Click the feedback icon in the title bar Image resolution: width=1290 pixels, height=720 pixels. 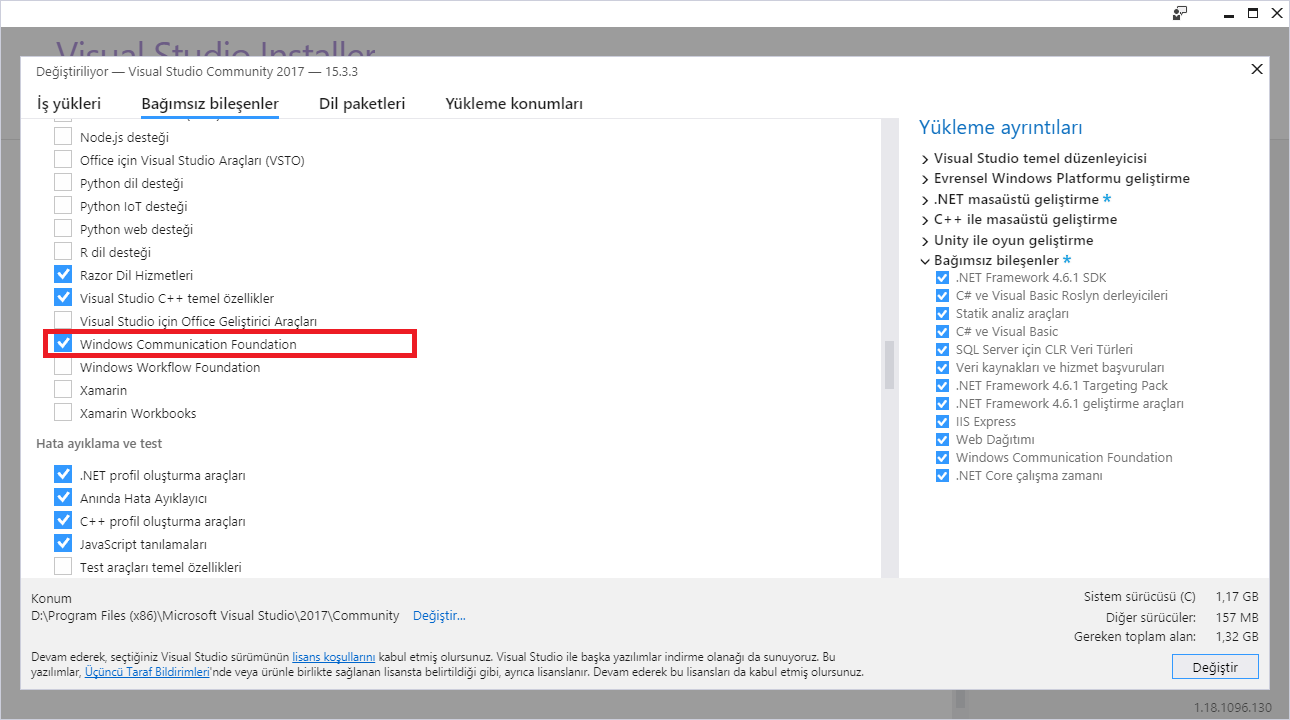(x=1180, y=13)
